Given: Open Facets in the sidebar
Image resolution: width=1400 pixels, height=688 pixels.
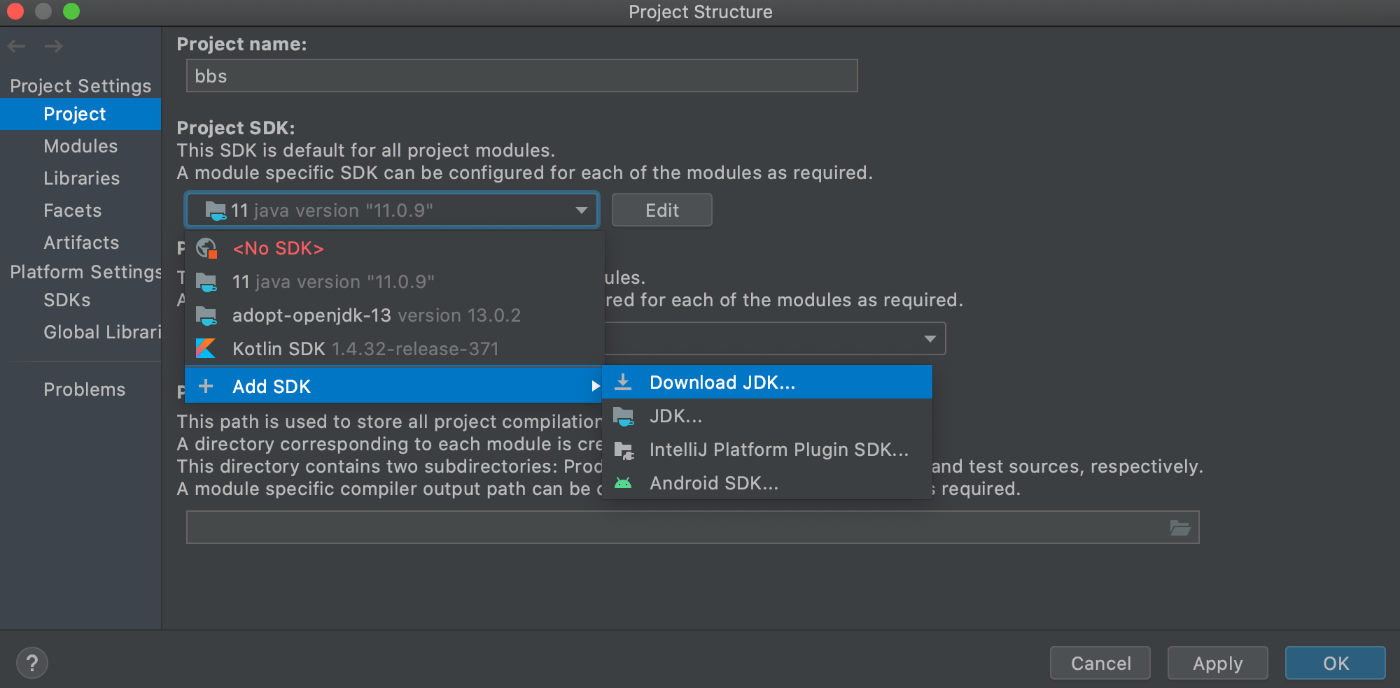Looking at the screenshot, I should [x=80, y=210].
